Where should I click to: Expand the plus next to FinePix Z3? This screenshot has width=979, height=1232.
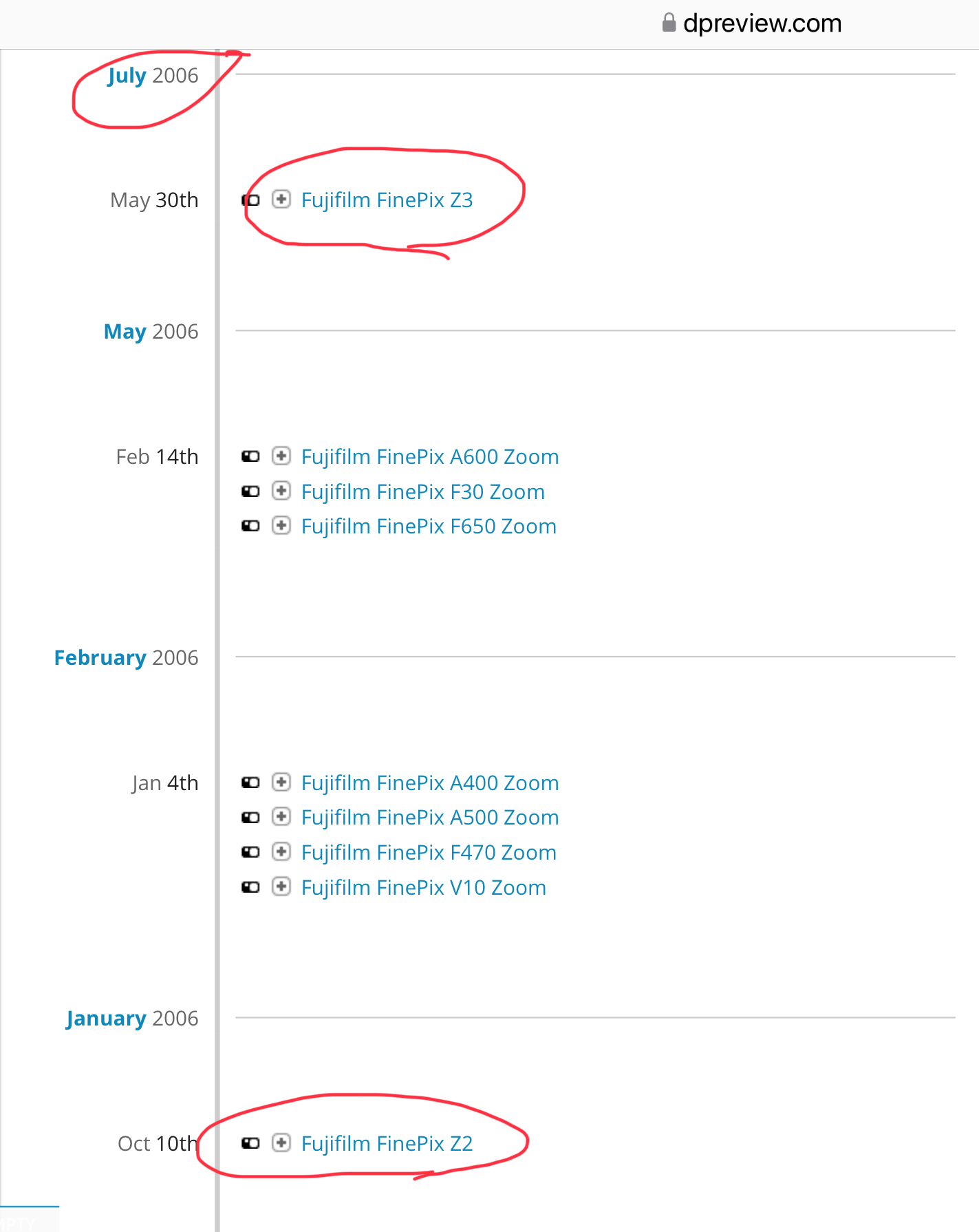click(281, 200)
